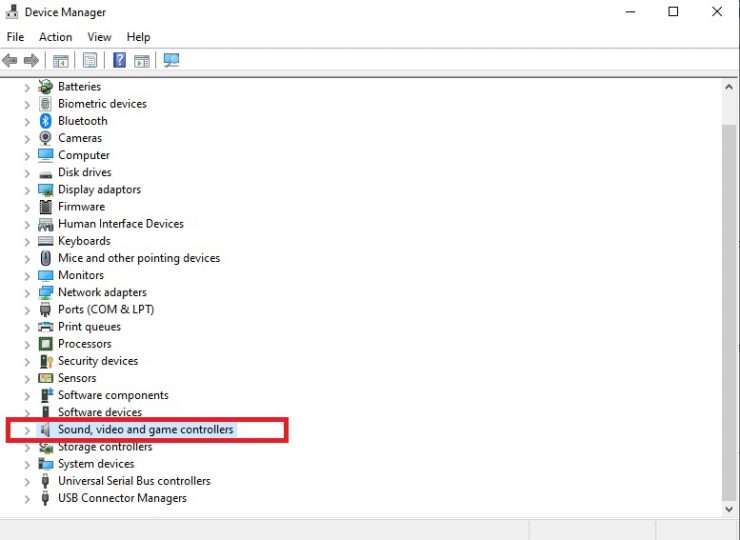Click the scrollbar down arrow
The image size is (740, 540).
729,509
